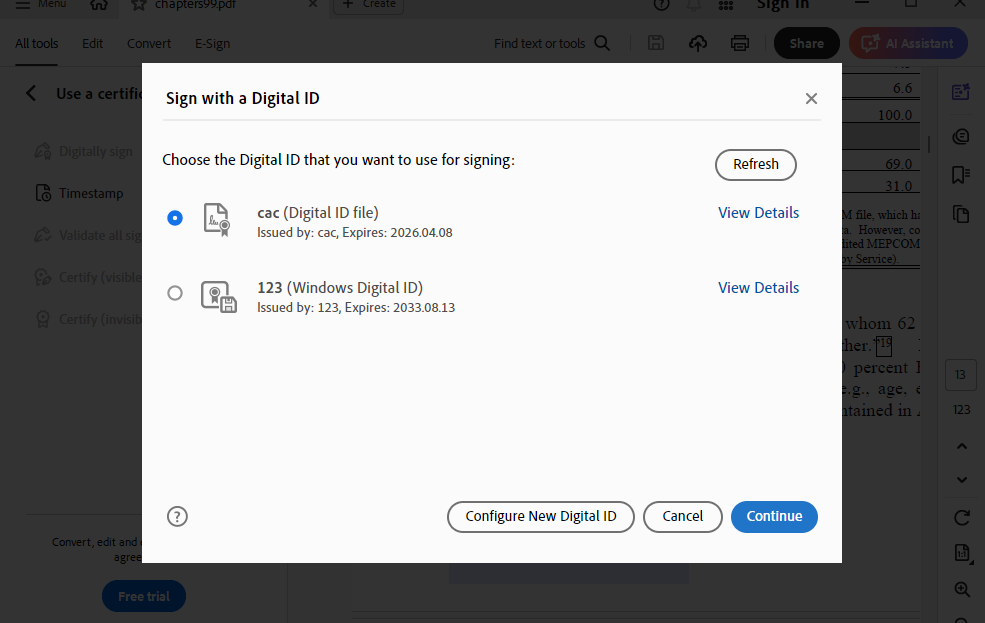Click the page number input field
This screenshot has height=623, width=985.
[x=960, y=375]
